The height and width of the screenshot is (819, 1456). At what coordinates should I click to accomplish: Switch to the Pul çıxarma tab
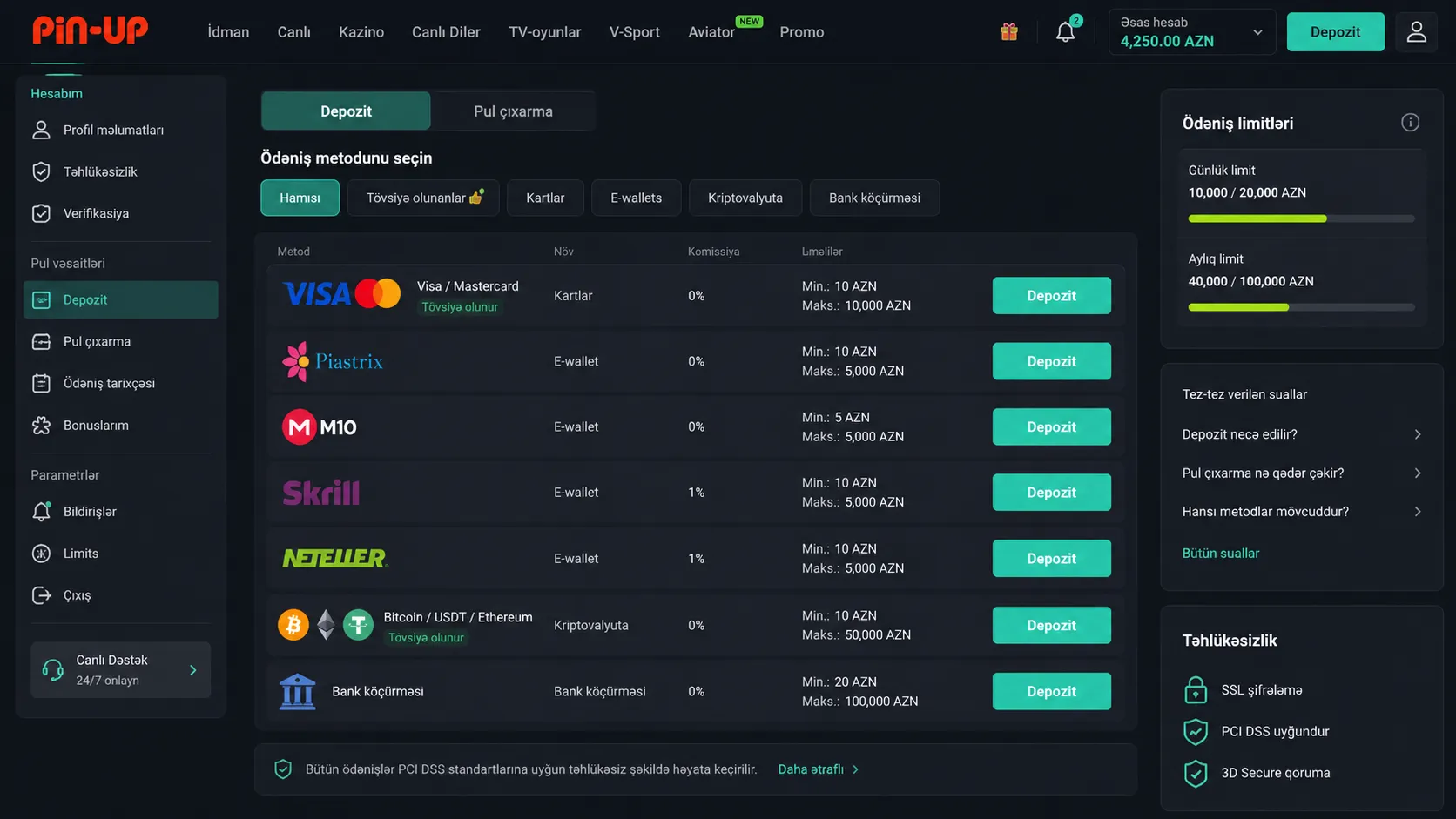pos(514,111)
